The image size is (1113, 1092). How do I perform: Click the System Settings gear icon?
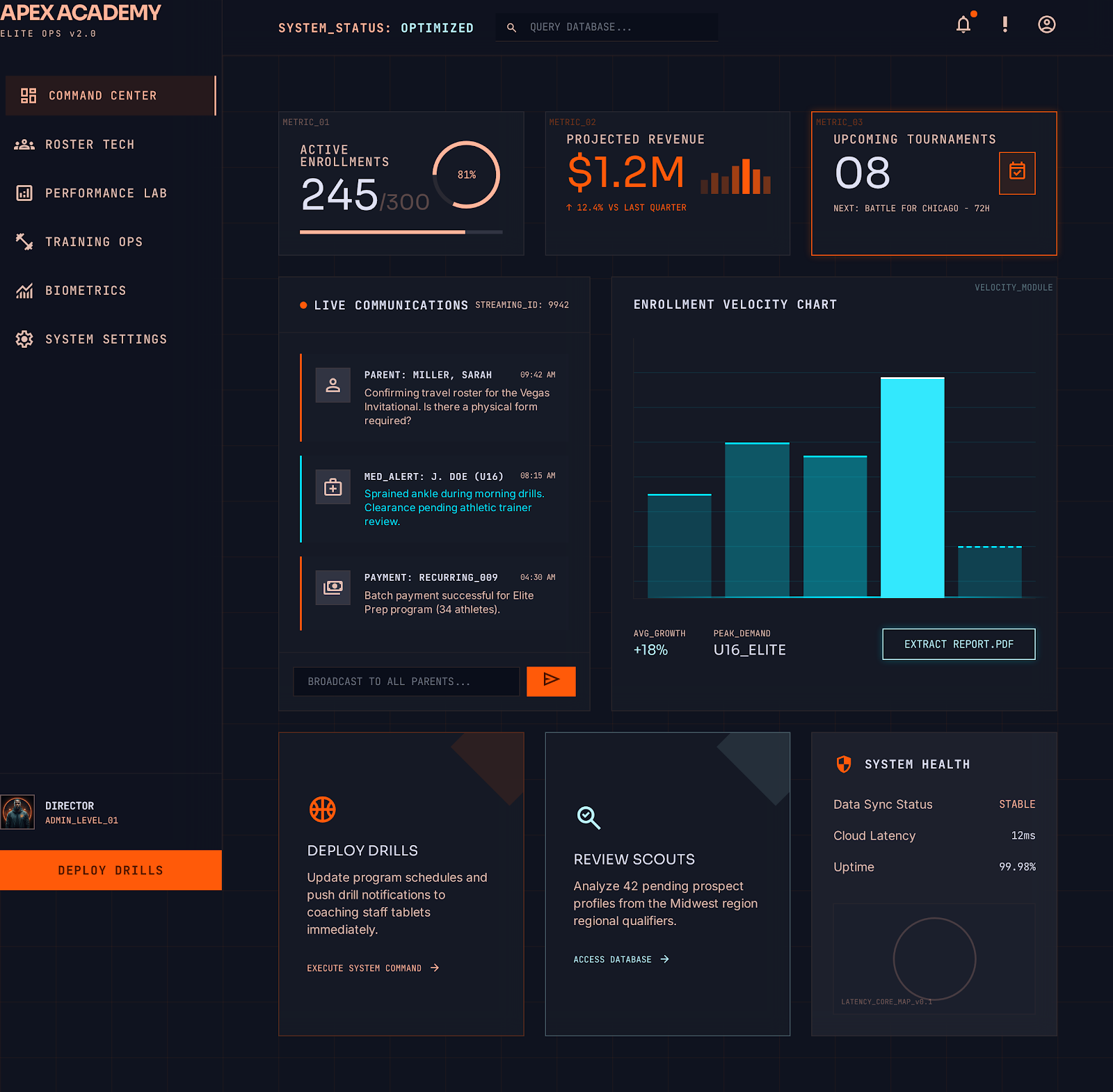24,339
